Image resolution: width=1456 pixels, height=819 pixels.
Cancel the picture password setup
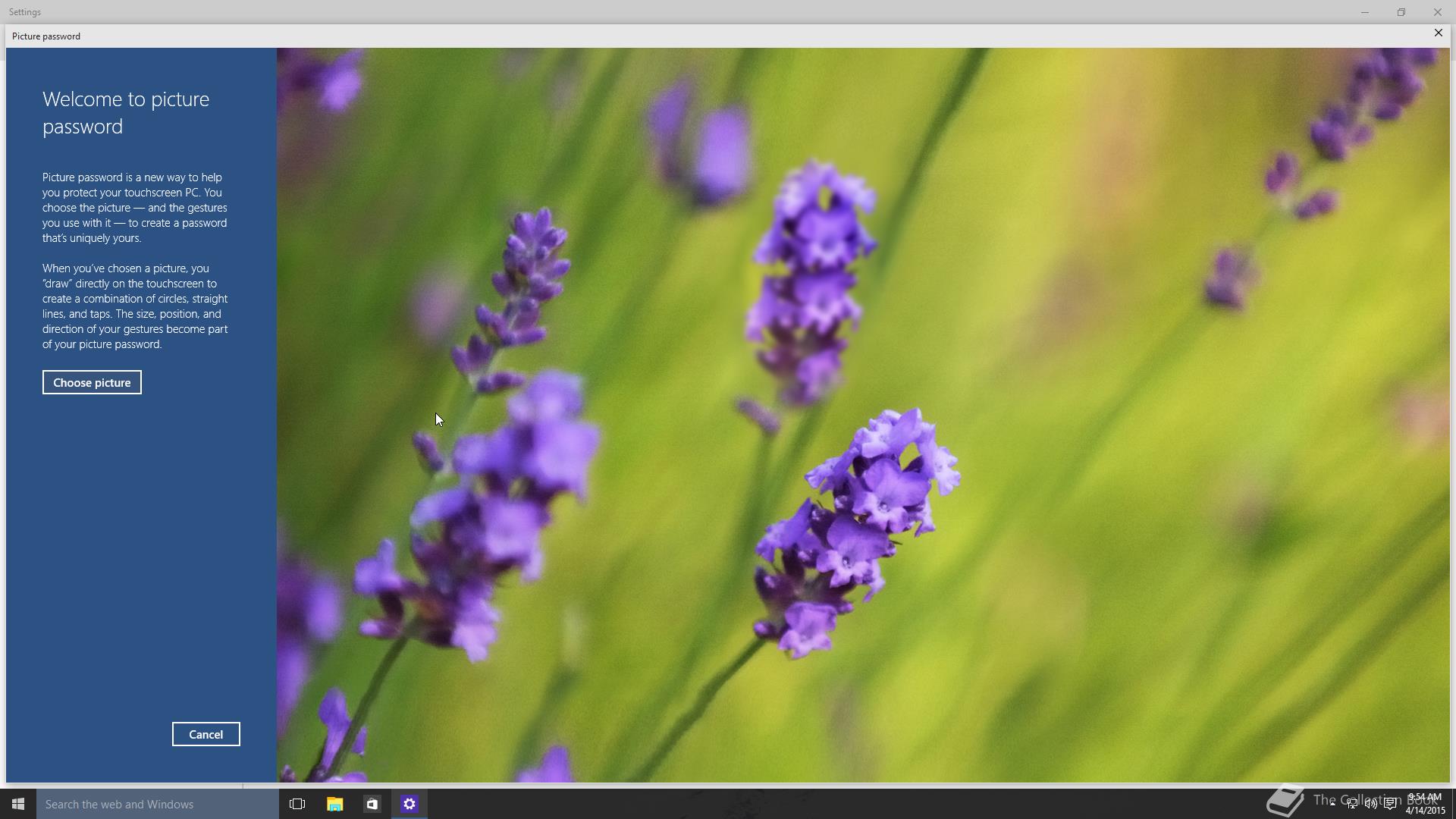(206, 734)
